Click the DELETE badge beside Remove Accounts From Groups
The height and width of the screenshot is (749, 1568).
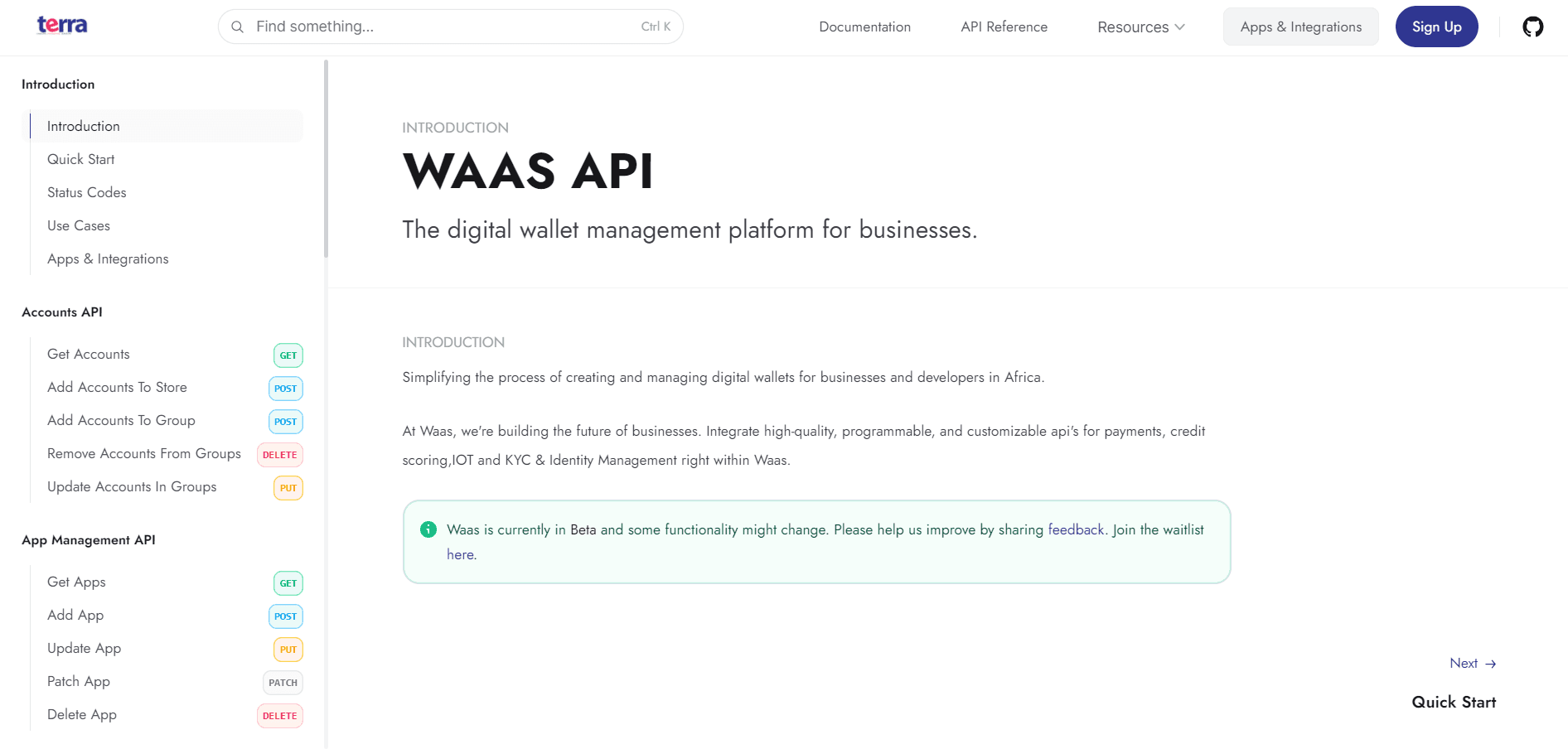[x=279, y=455]
